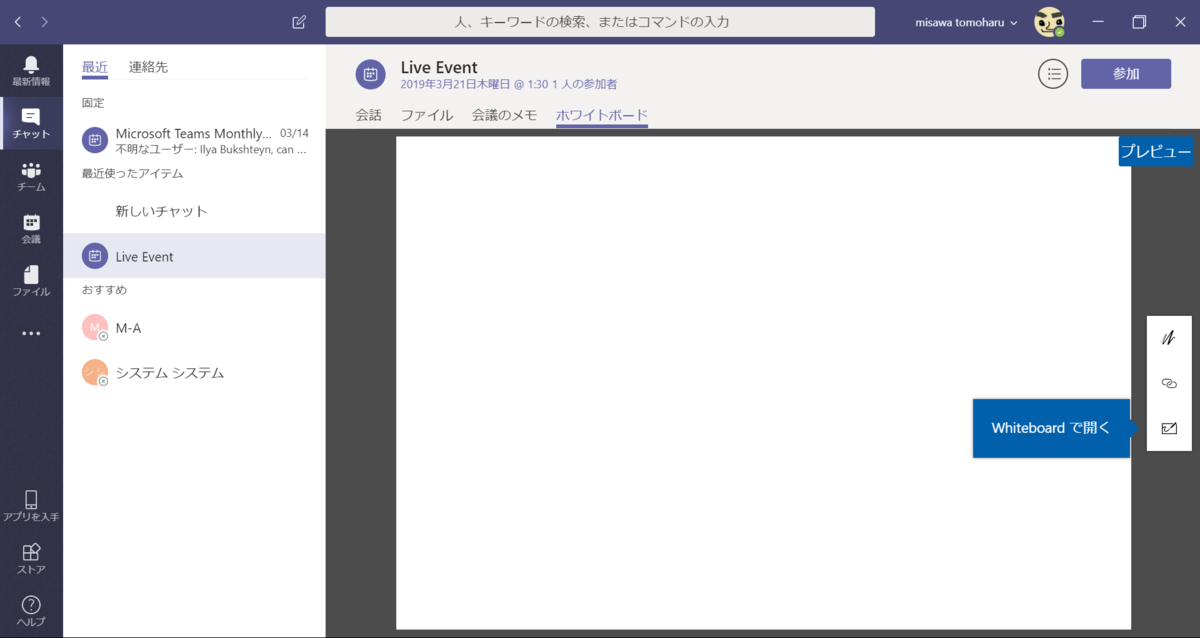Open Help (ヘルプ) question mark icon
Screen dimensions: 1200x638
click(x=31, y=610)
